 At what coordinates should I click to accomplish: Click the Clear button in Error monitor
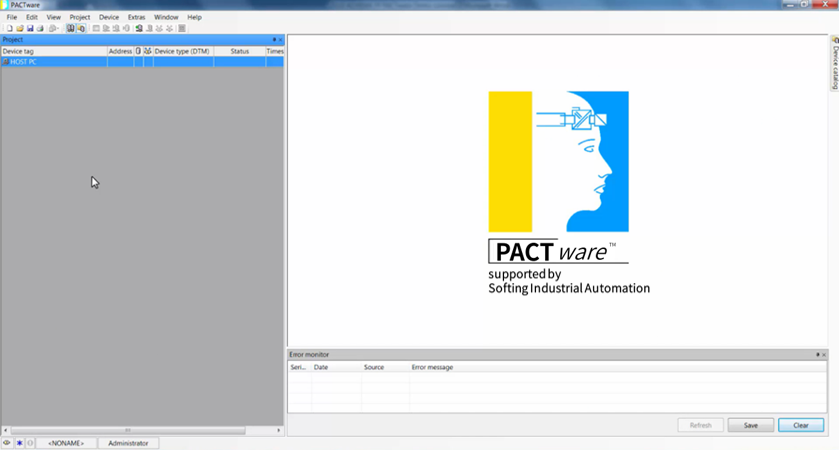coord(801,425)
